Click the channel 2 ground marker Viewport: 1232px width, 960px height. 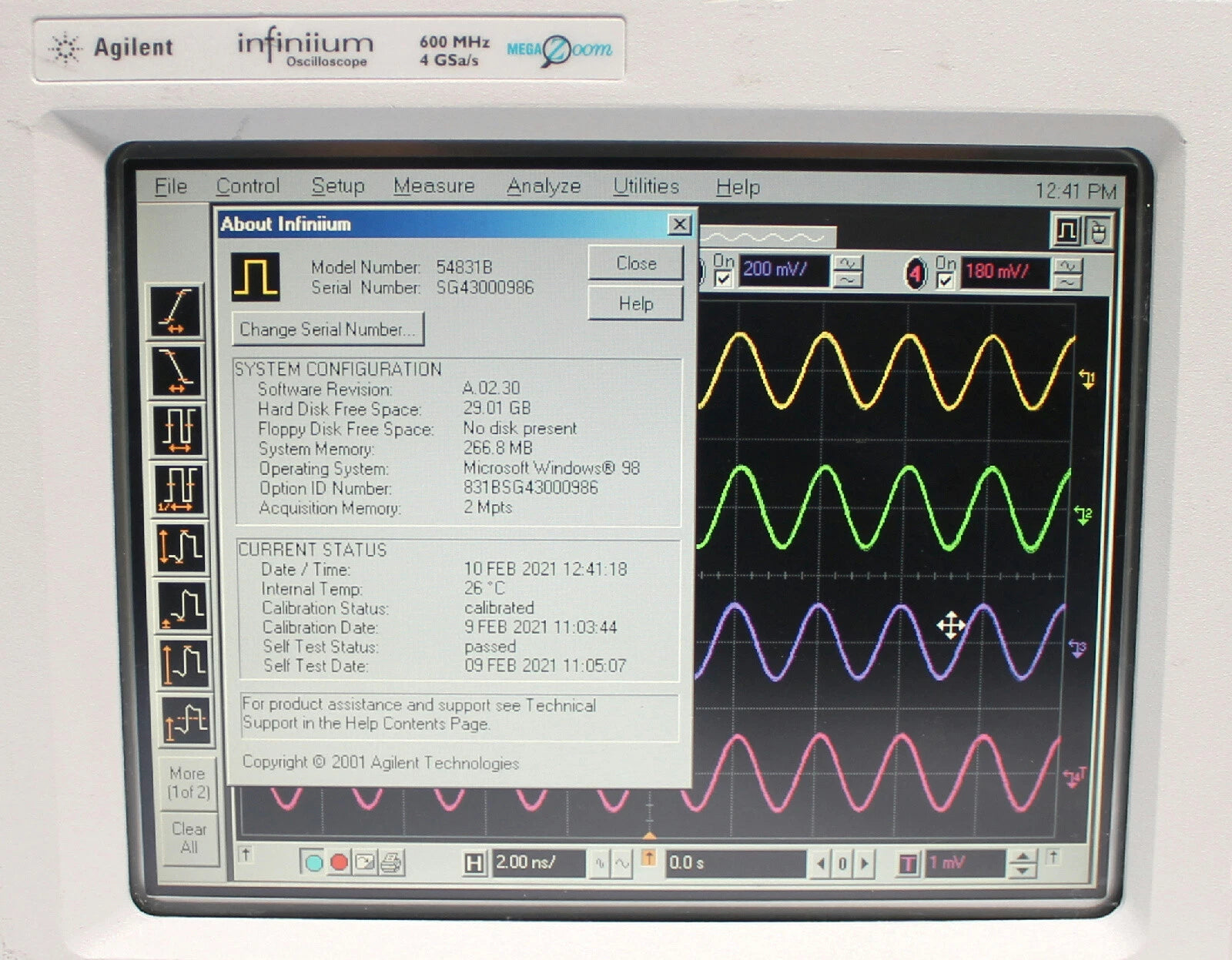point(1083,514)
